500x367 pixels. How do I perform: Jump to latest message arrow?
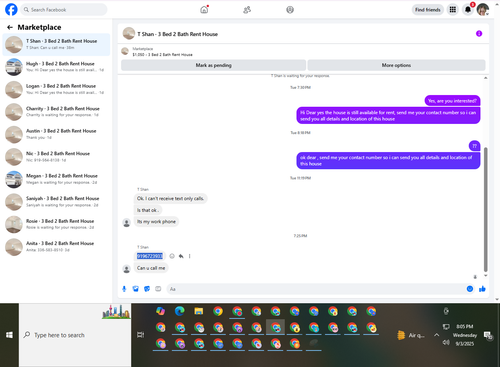tap(475, 277)
